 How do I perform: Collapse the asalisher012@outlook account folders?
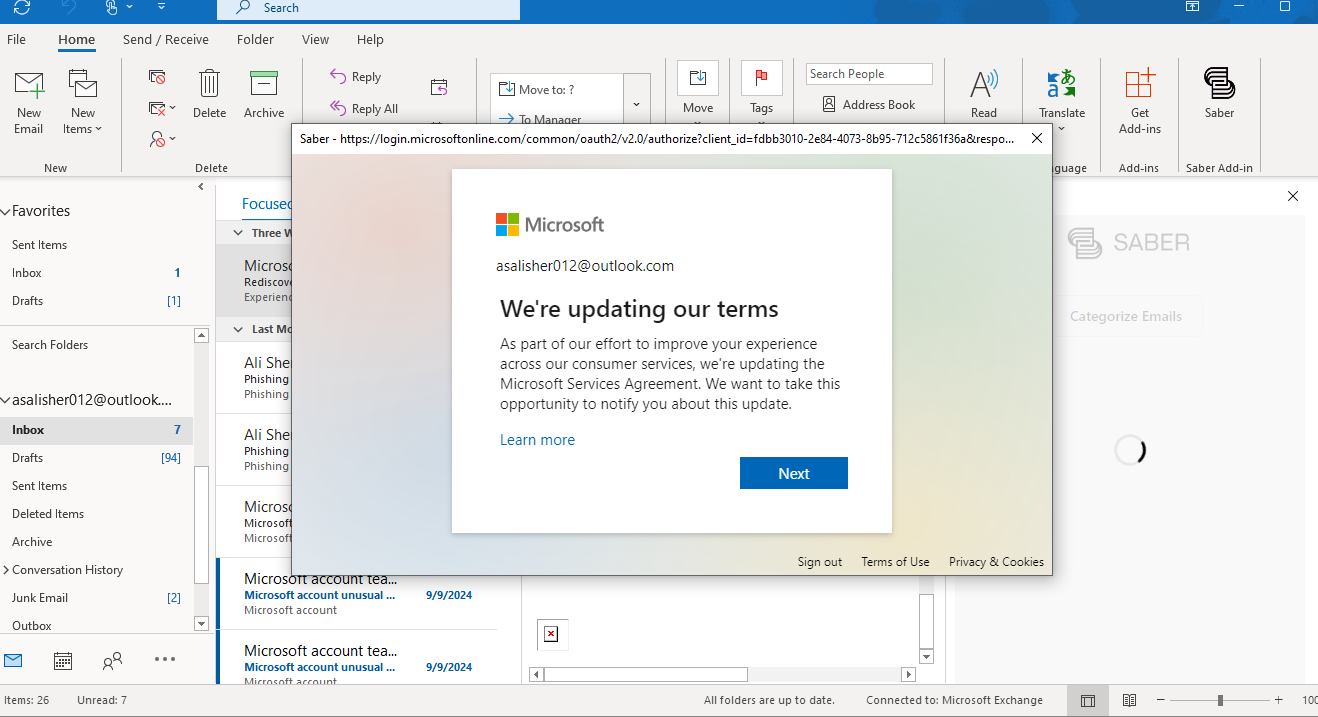click(6, 400)
